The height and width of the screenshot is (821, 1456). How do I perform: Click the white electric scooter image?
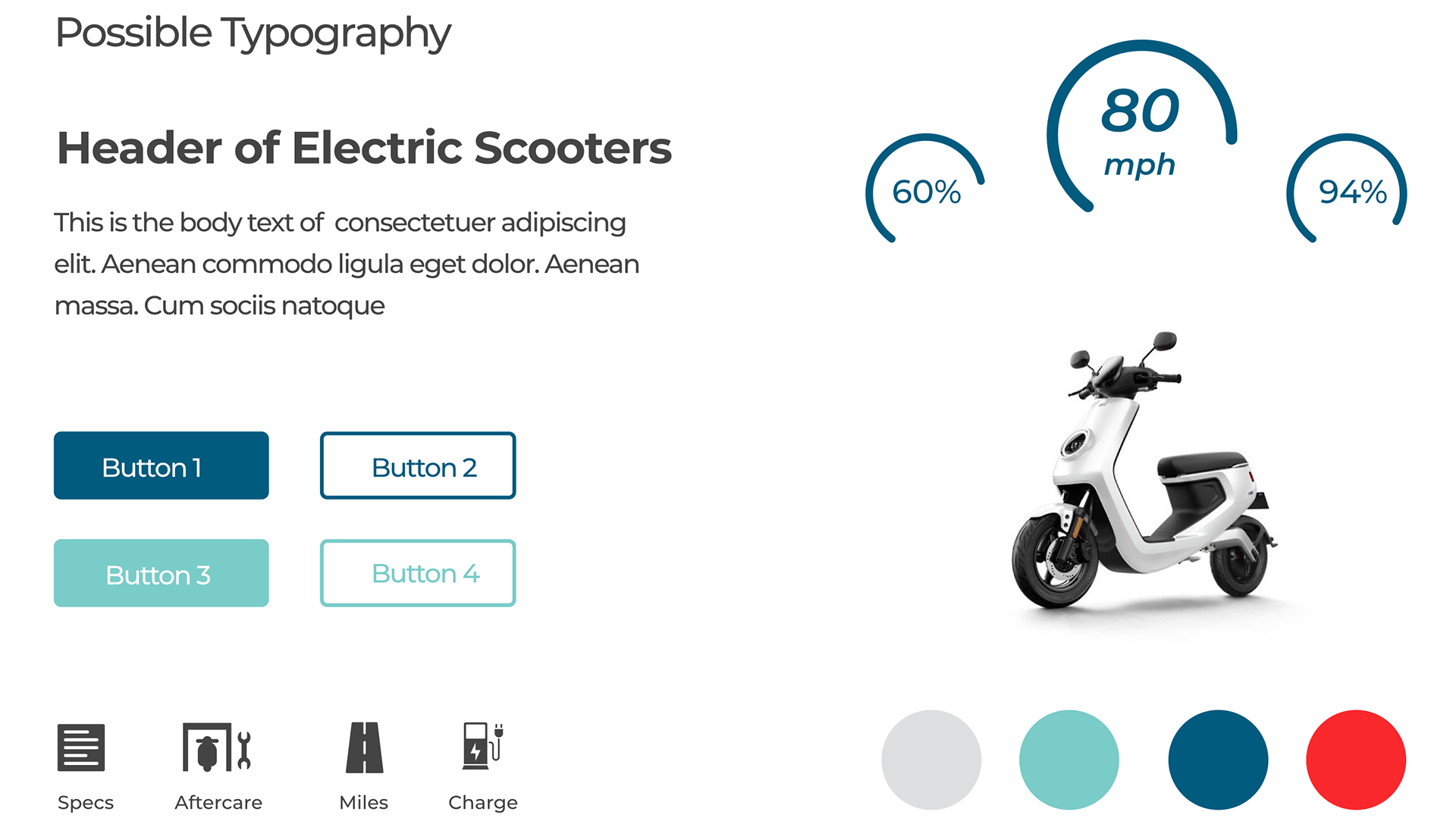coord(1145,485)
